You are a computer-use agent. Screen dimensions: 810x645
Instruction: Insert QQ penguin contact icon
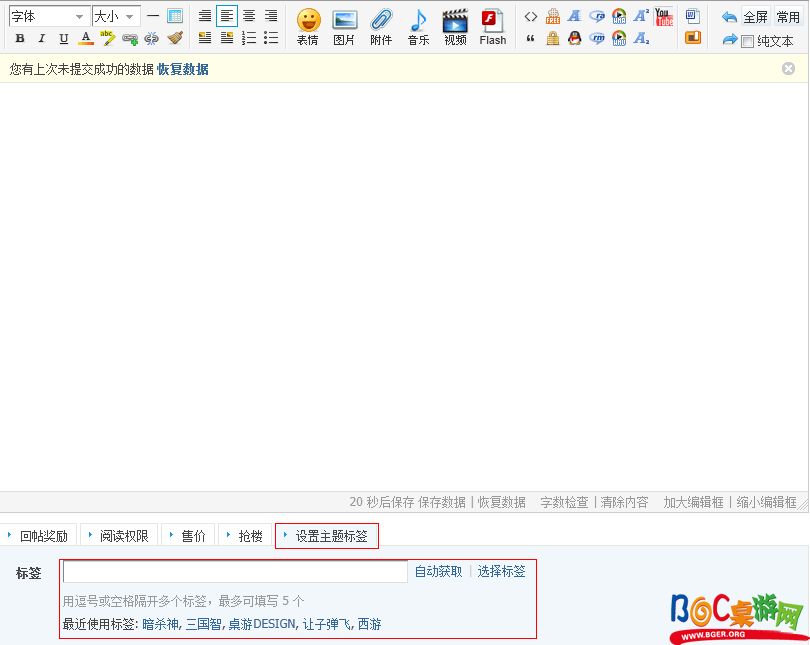pos(575,38)
